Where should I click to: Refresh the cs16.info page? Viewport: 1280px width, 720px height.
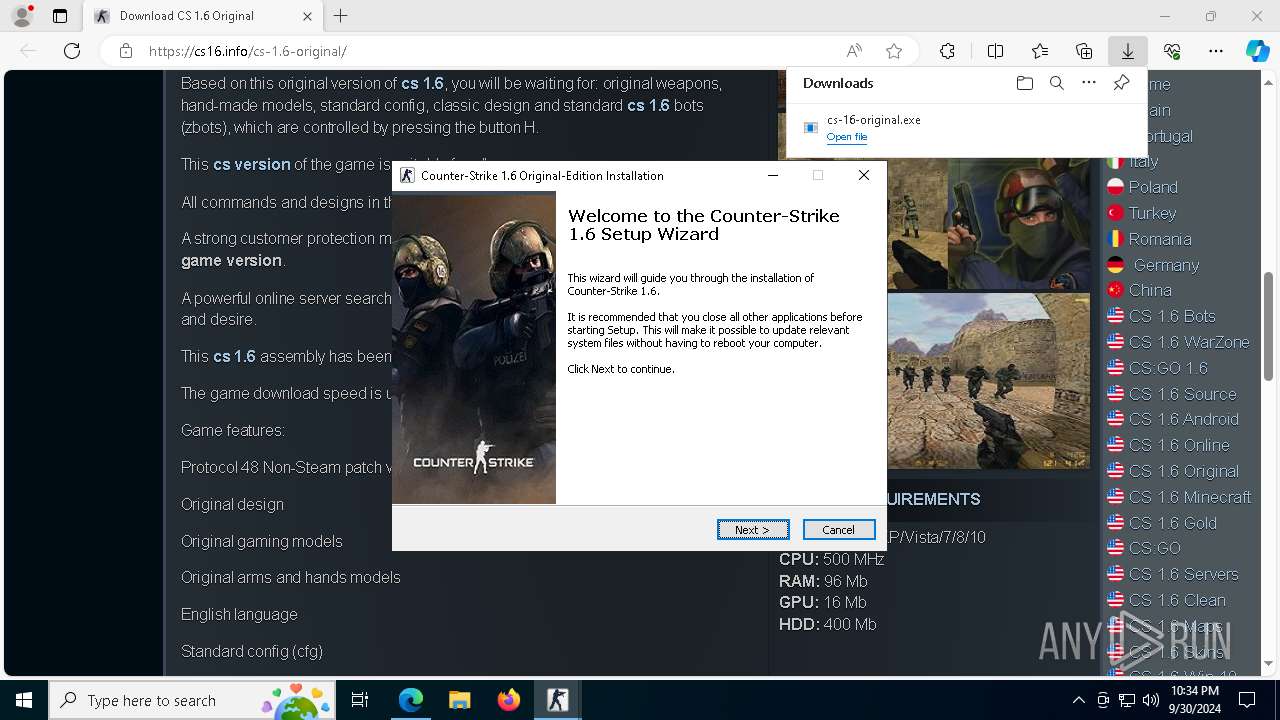(x=72, y=51)
